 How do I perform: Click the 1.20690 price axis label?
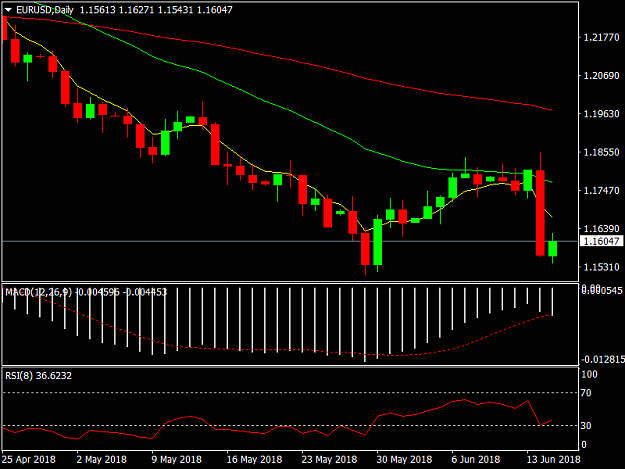(601, 76)
